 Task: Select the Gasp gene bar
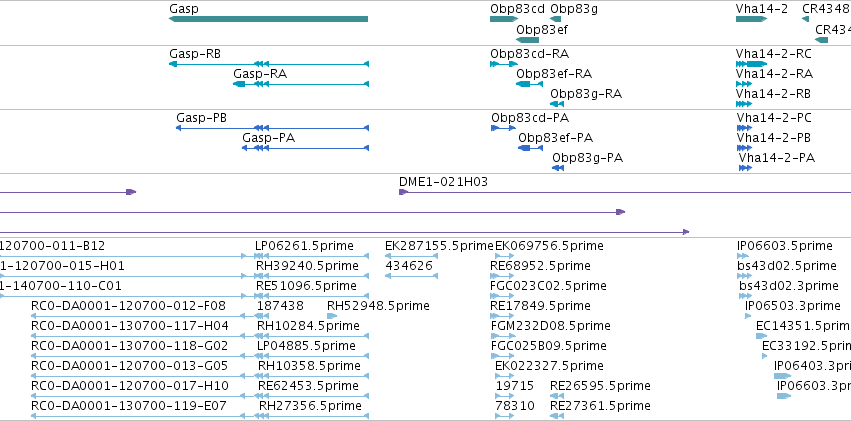269,19
